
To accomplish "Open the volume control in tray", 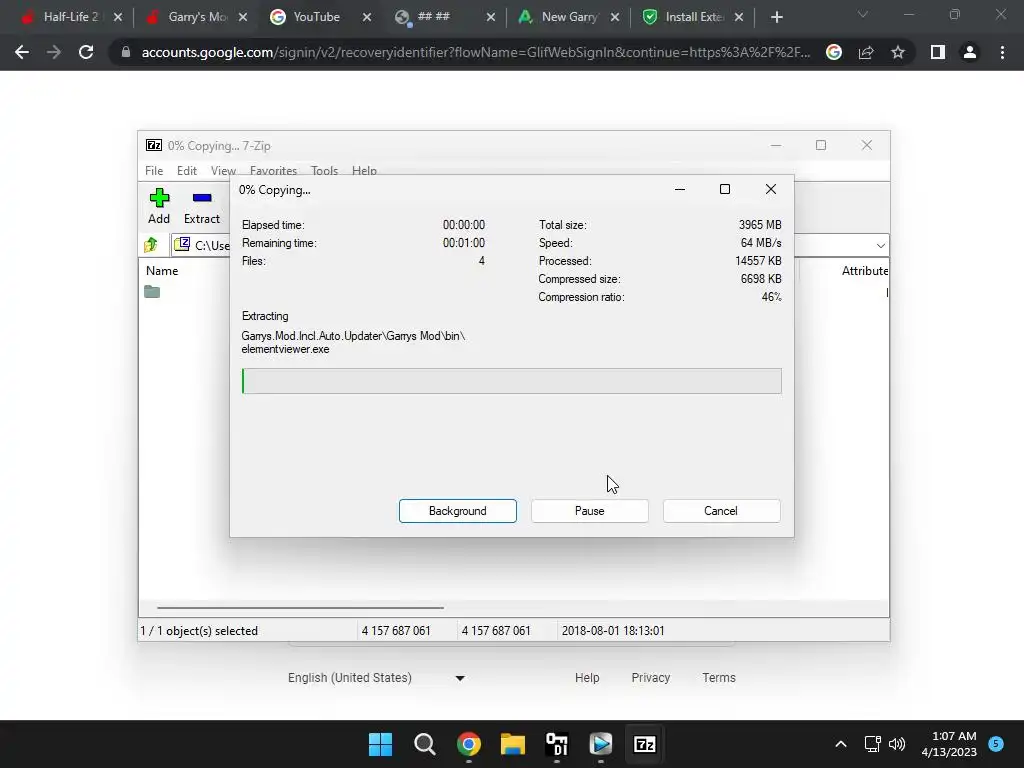I will [897, 744].
